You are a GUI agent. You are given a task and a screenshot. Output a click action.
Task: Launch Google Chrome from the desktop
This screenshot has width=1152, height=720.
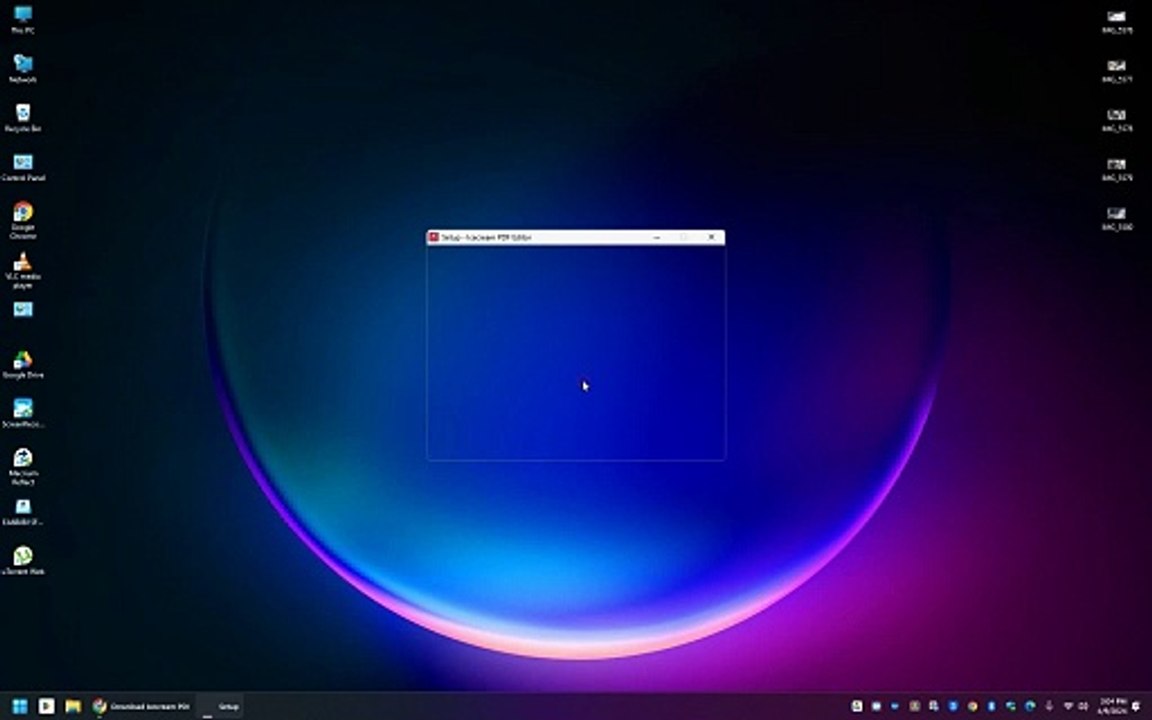click(x=23, y=220)
